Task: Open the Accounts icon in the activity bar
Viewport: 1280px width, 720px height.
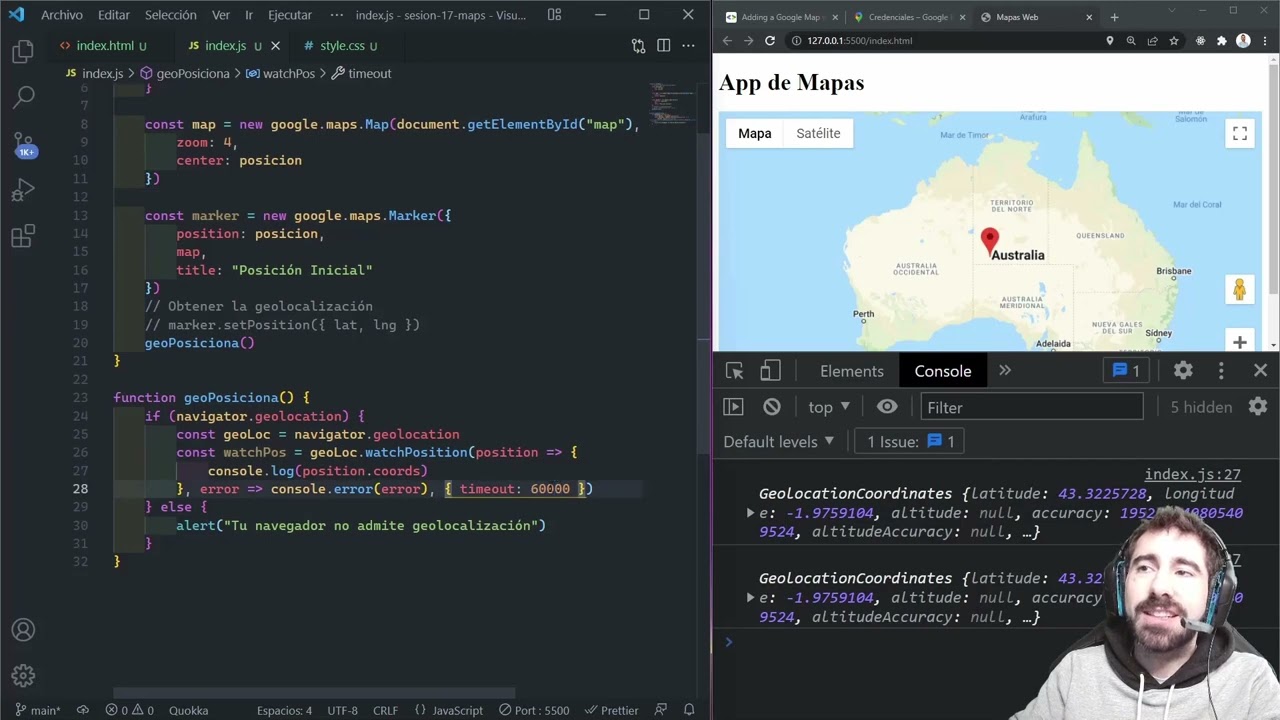Action: (23, 630)
